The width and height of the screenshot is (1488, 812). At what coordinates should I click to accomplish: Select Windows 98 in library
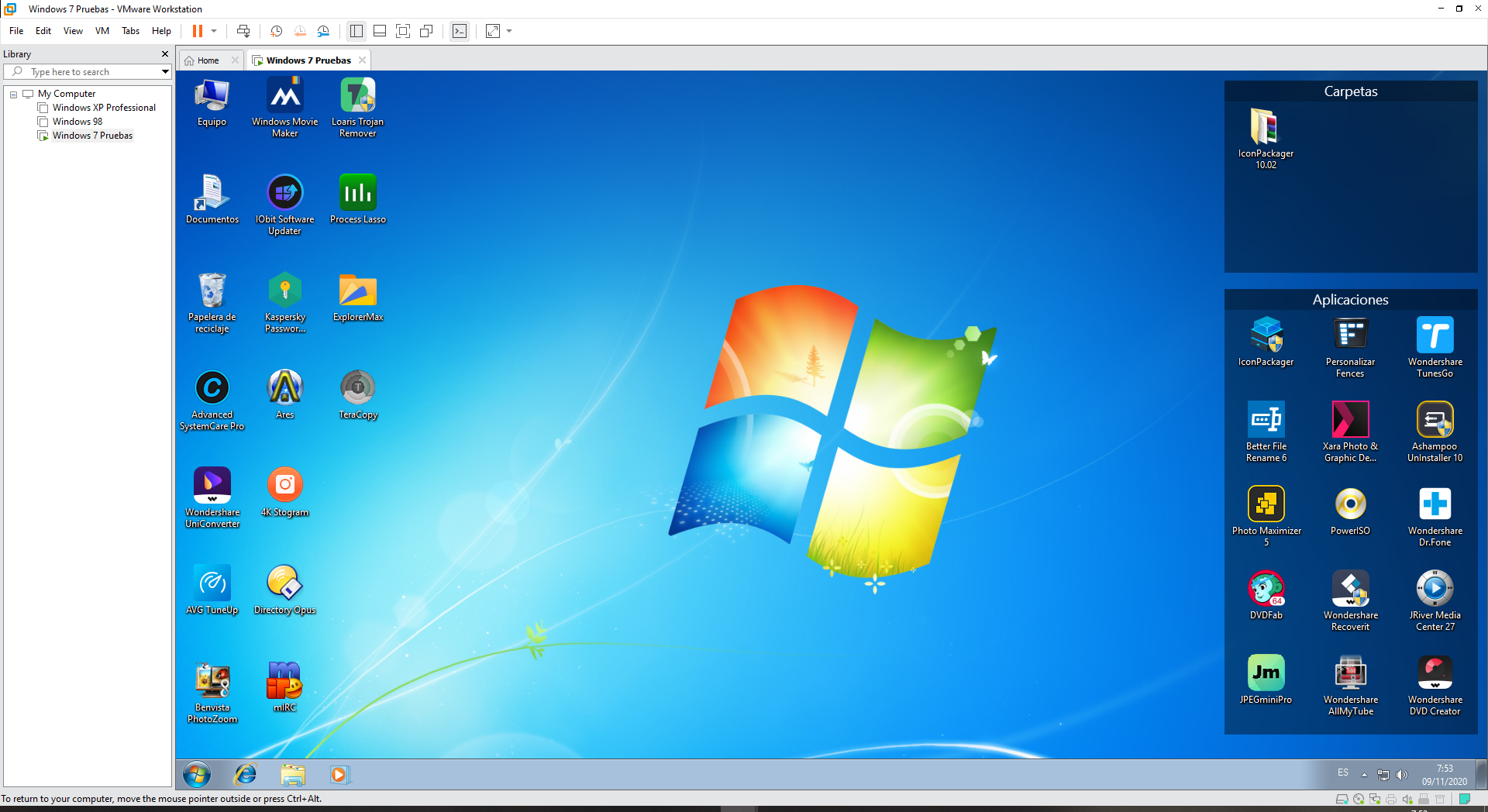[77, 122]
